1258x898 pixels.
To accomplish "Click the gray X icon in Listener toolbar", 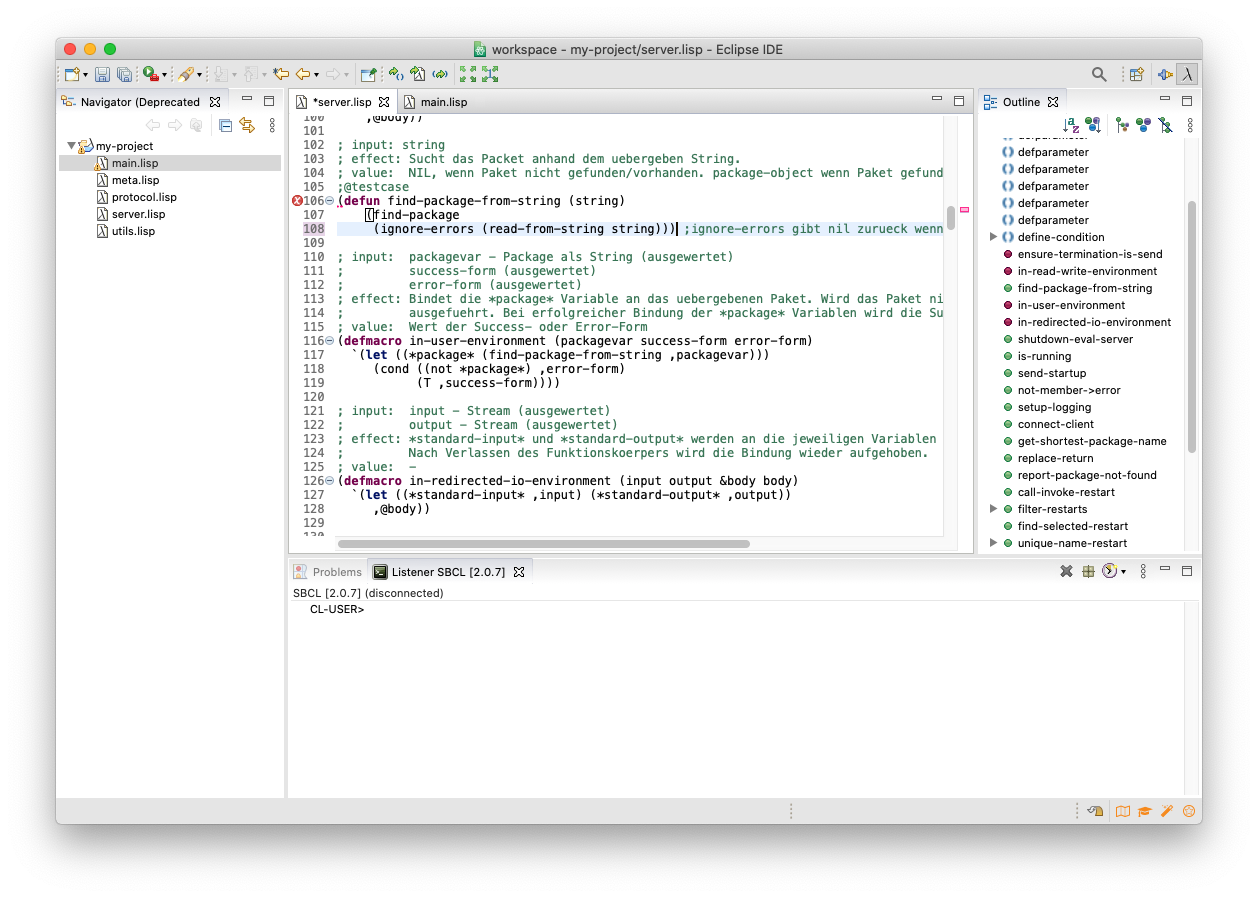I will (x=1066, y=572).
